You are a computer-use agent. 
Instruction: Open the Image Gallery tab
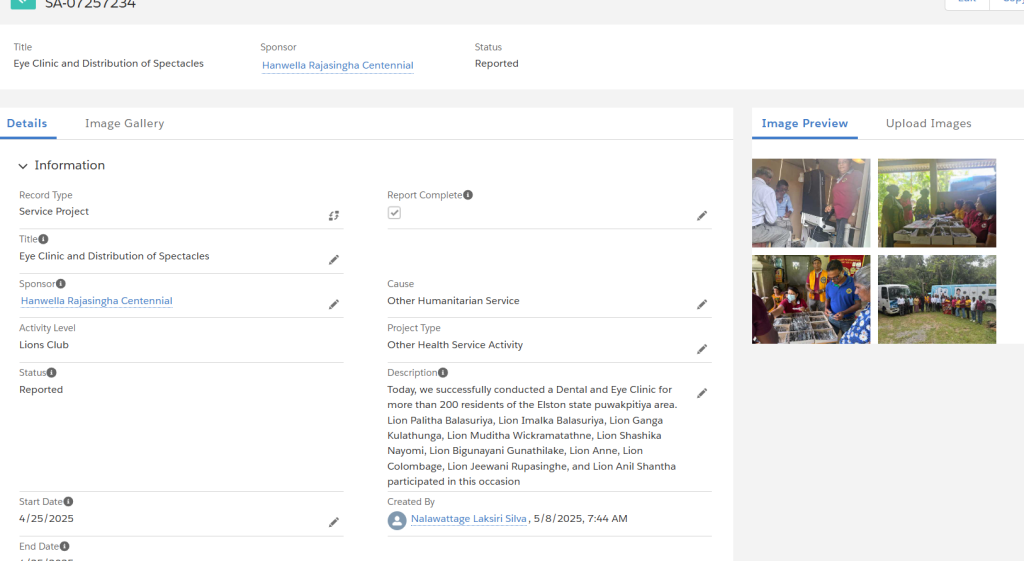(125, 123)
